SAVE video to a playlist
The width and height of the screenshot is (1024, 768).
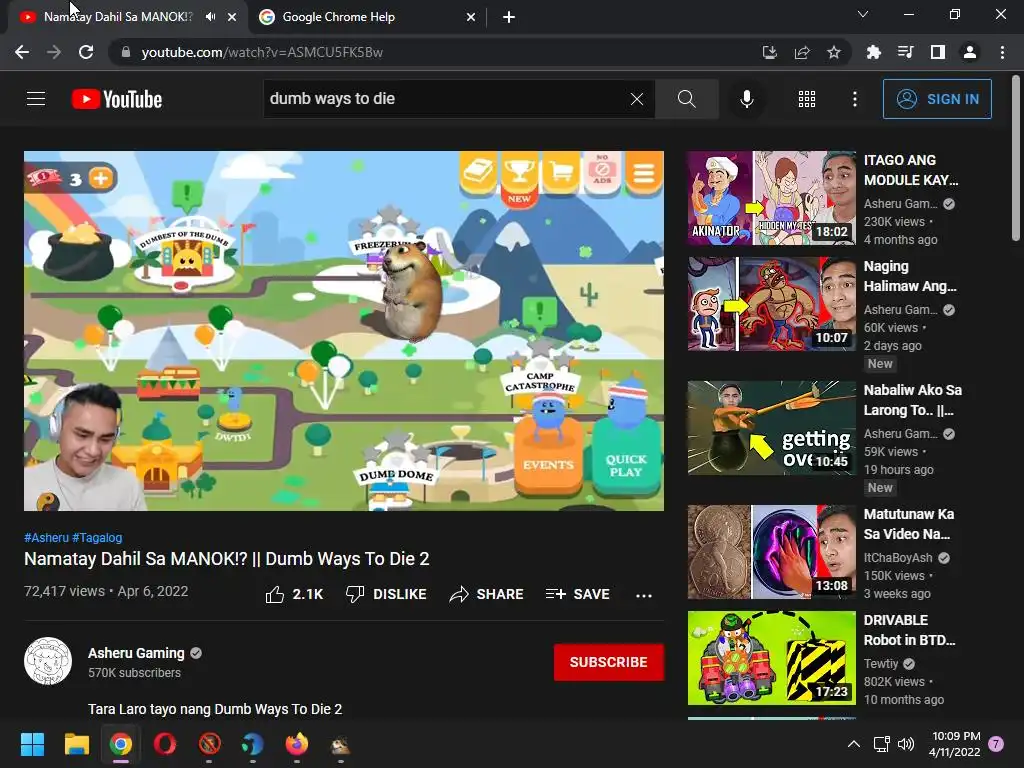click(577, 594)
